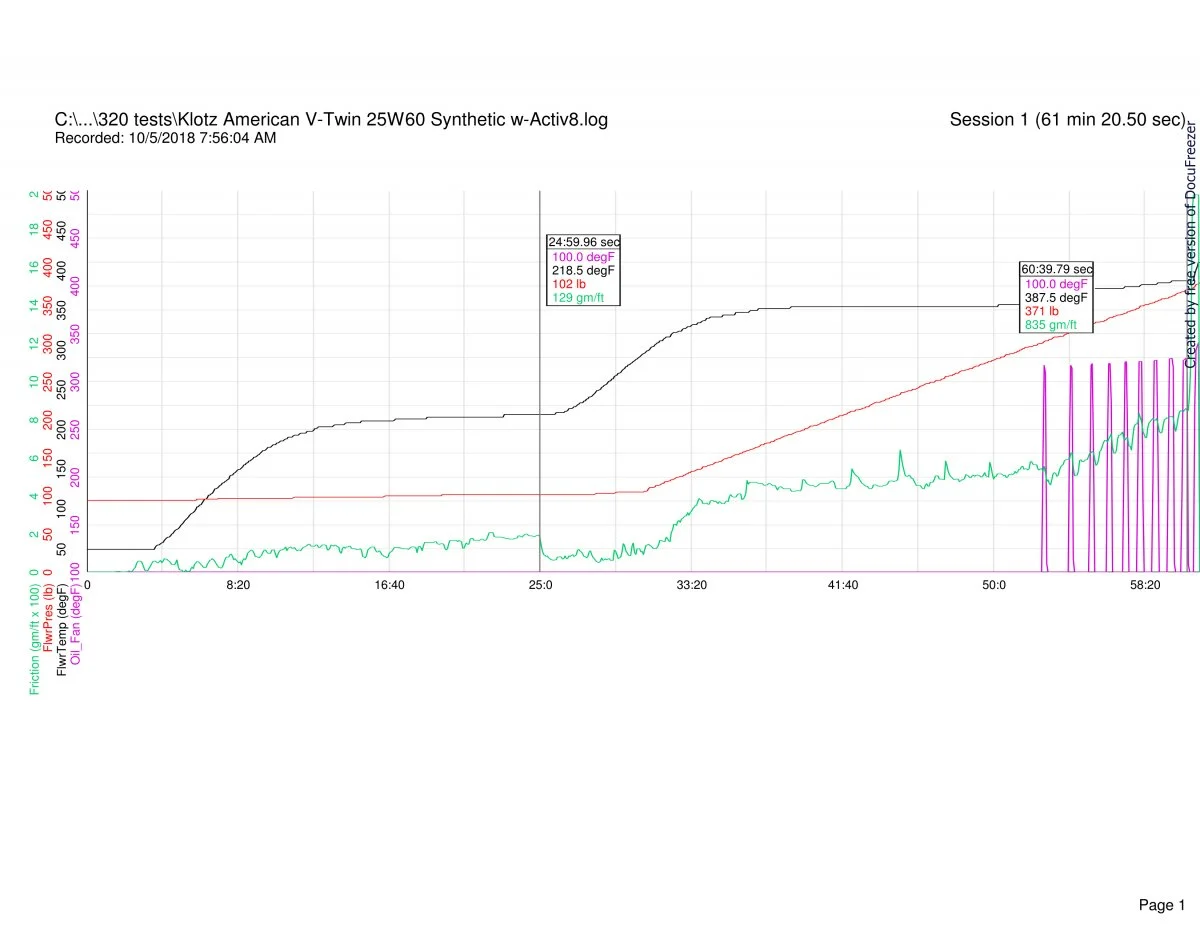
Task: Click the 33:20 time axis tick
Action: pyautogui.click(x=691, y=584)
